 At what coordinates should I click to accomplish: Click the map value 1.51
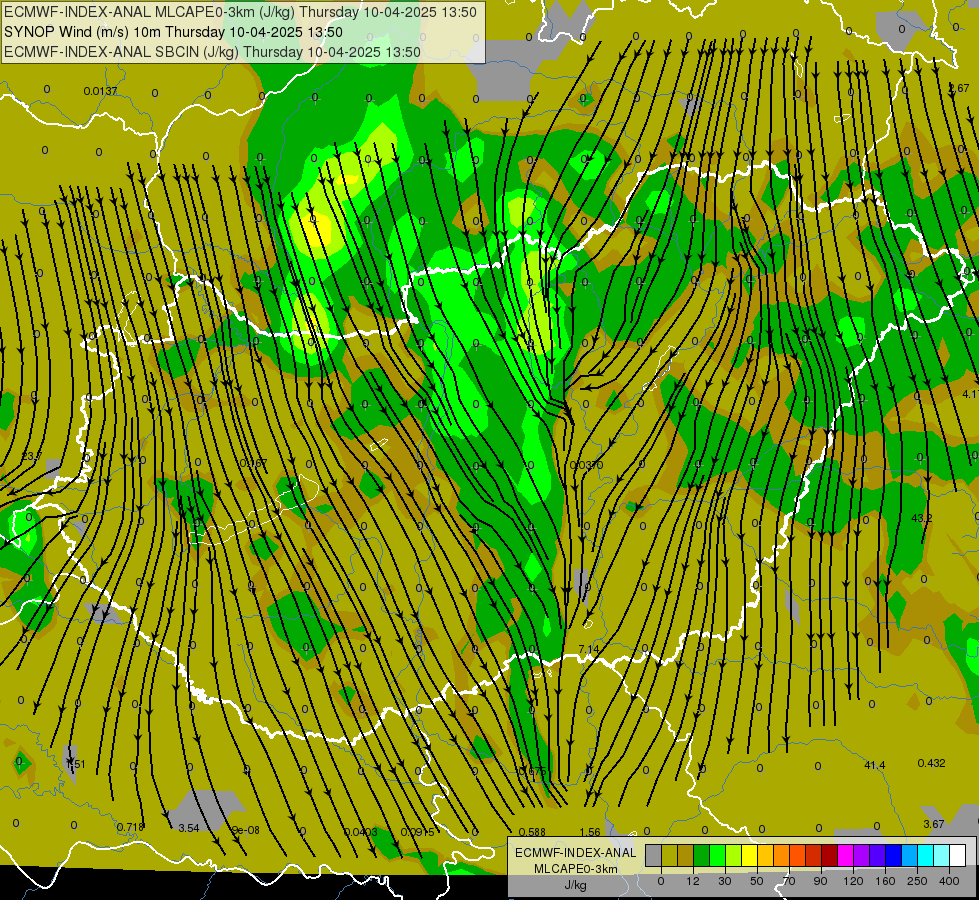[76, 764]
